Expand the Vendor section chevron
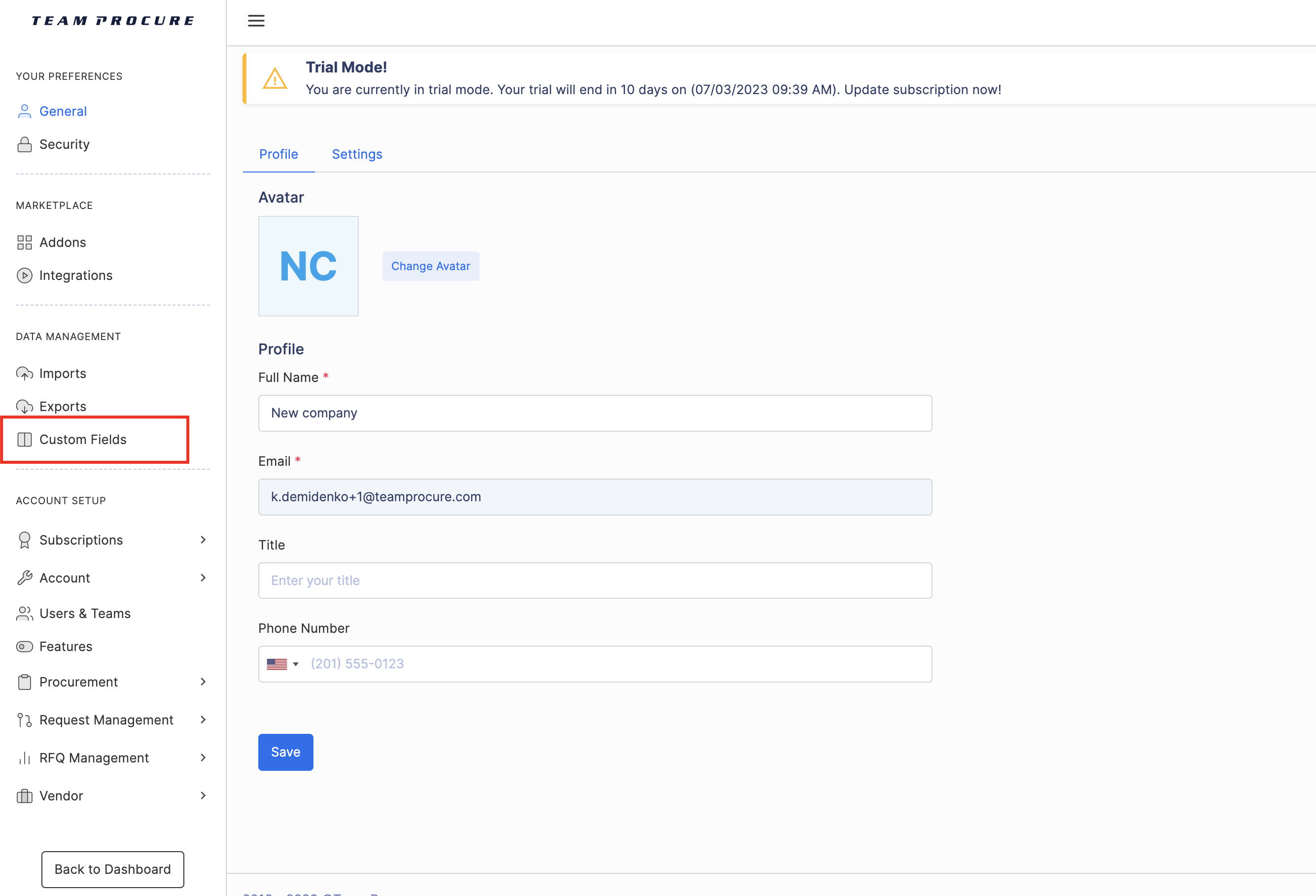Screen dimensions: 1316x896 click(203, 796)
